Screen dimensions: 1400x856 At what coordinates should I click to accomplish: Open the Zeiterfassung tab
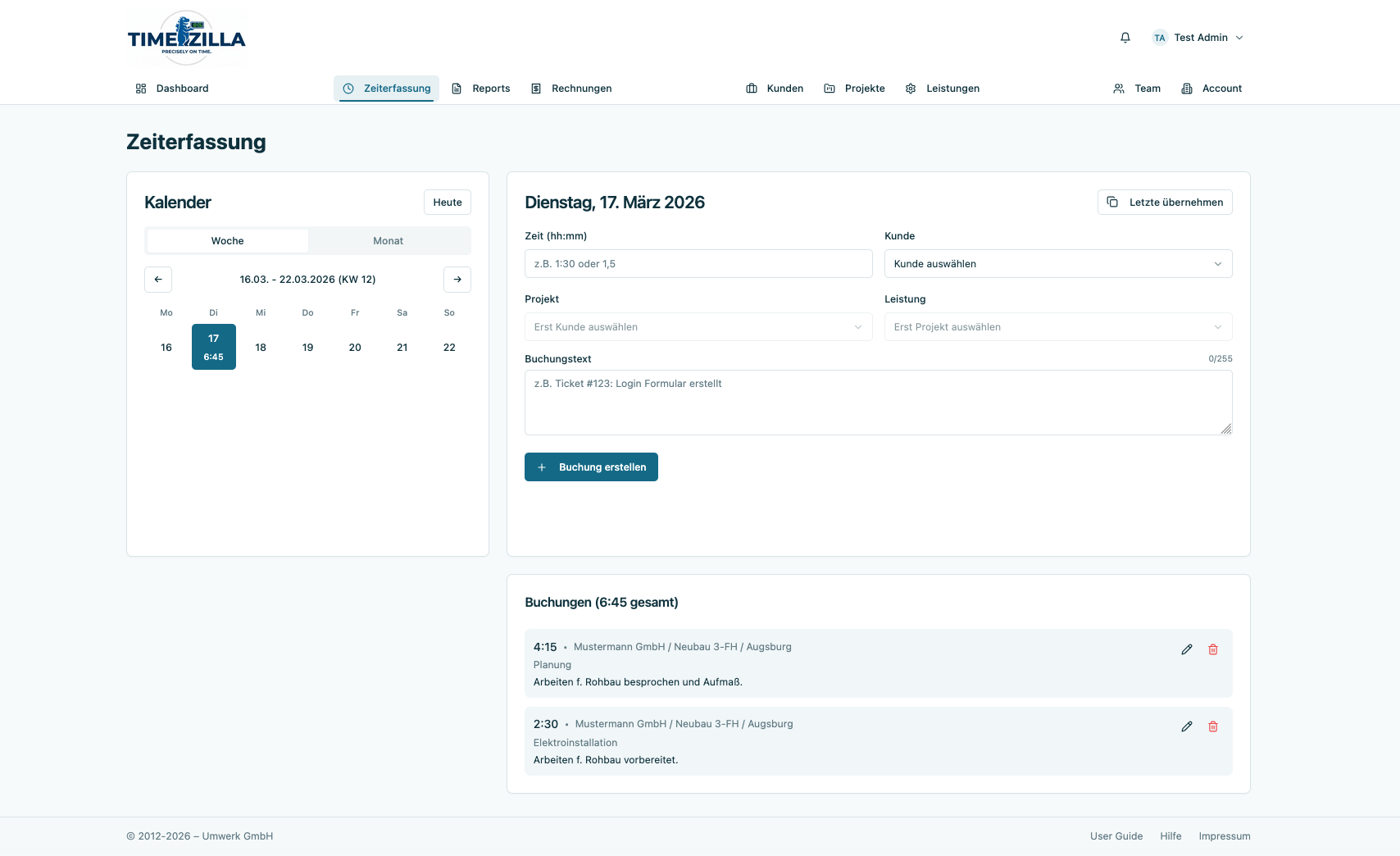(386, 89)
